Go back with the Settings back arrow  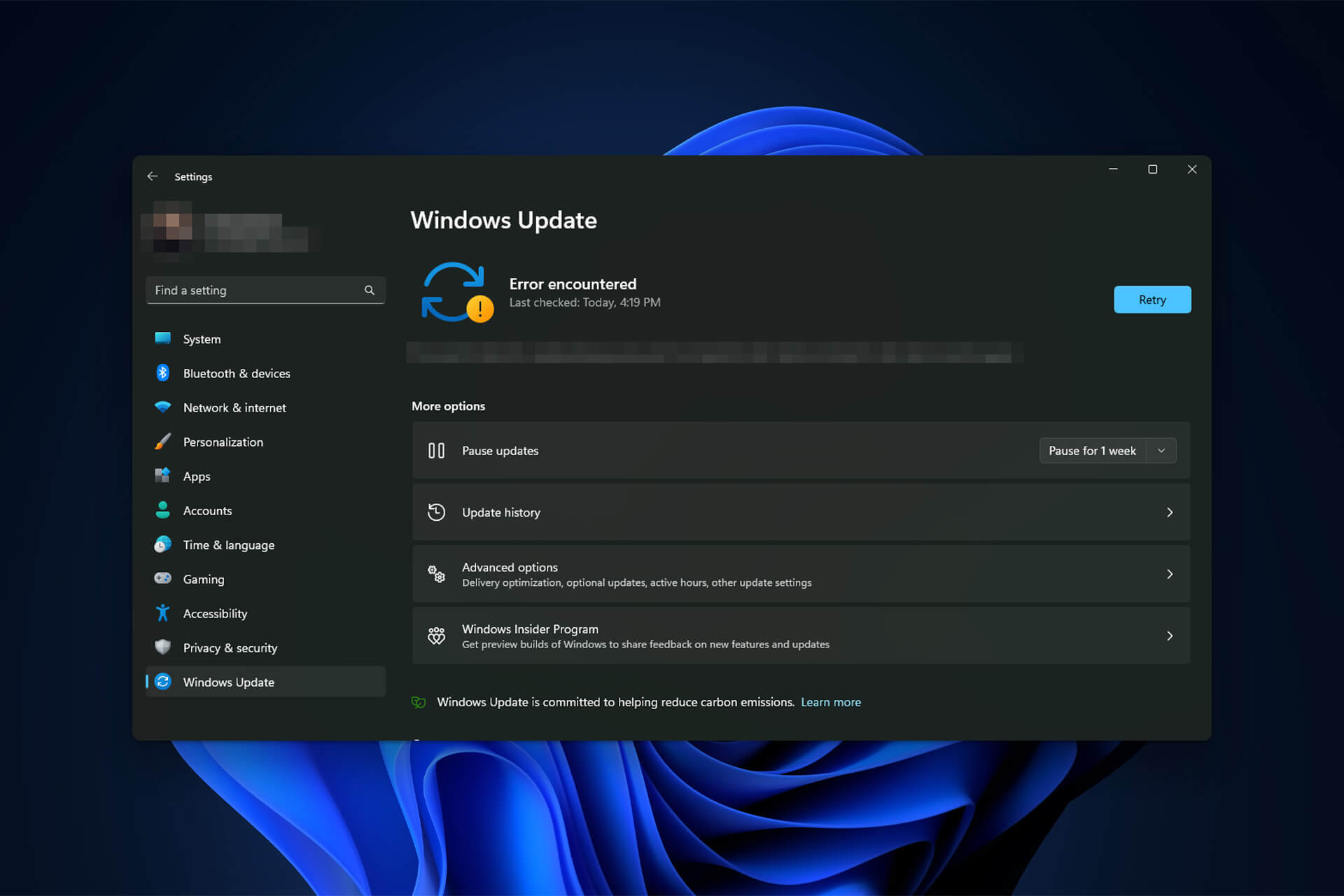click(x=152, y=176)
